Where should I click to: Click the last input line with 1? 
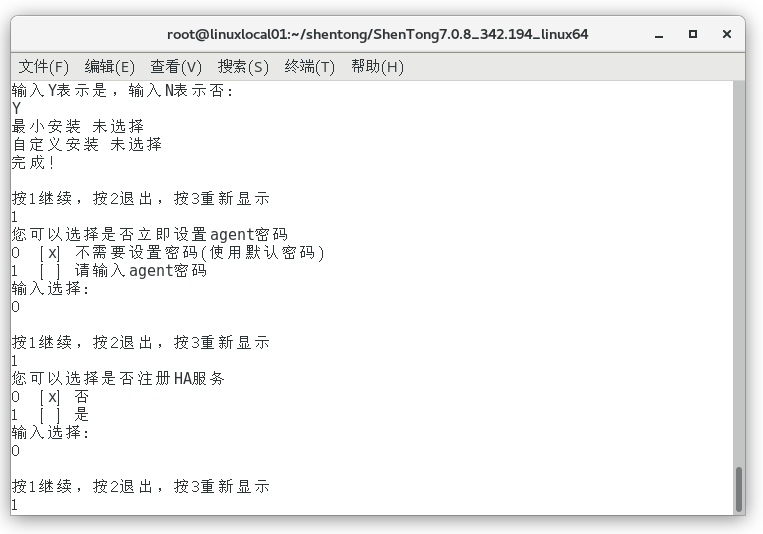tap(15, 505)
